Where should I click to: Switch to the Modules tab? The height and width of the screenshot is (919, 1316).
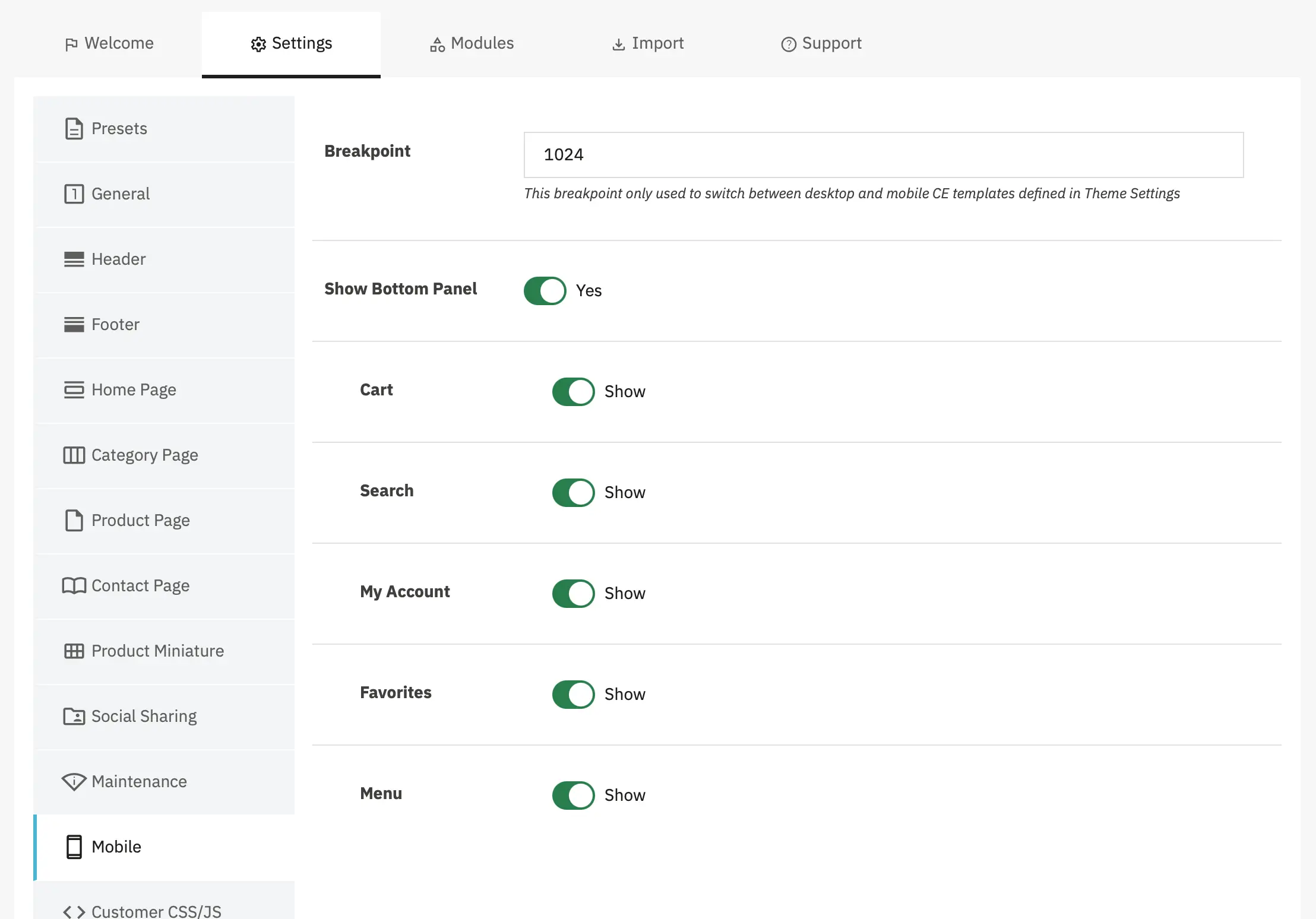click(x=472, y=45)
